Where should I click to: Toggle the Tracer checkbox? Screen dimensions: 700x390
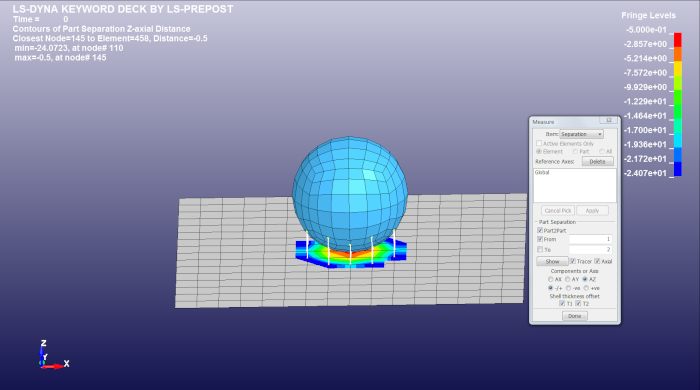573,261
